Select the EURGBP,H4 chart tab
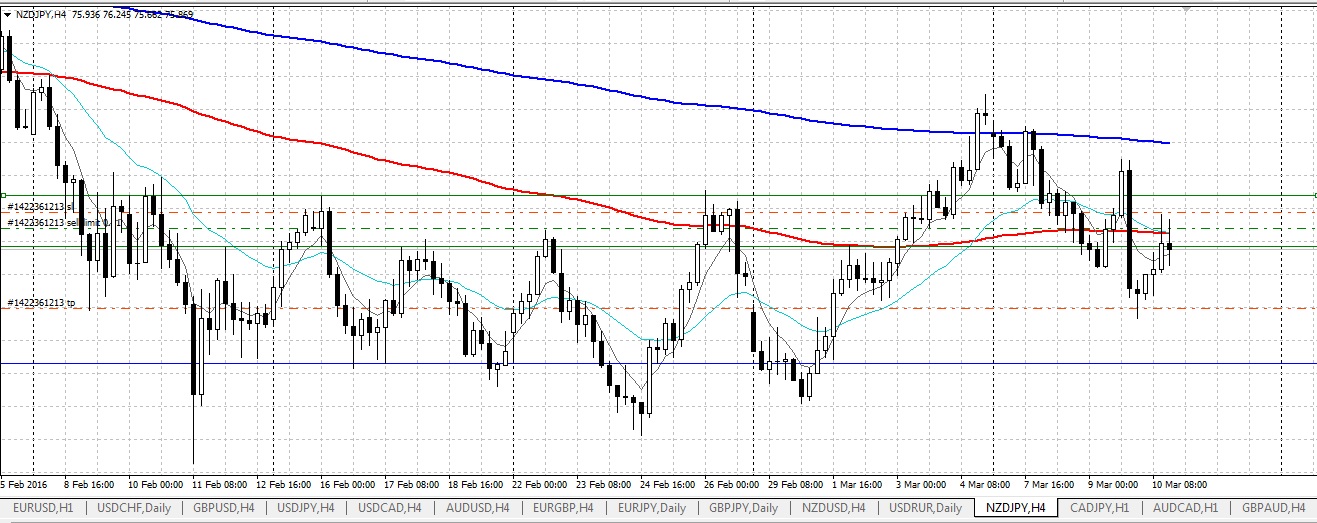Screen dimensions: 1317x523 pyautogui.click(x=562, y=508)
